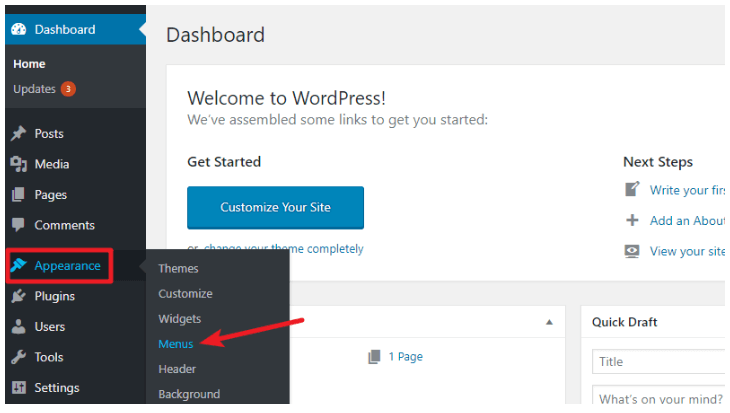
Task: Click change your theme completely link
Action: pyautogui.click(x=284, y=249)
